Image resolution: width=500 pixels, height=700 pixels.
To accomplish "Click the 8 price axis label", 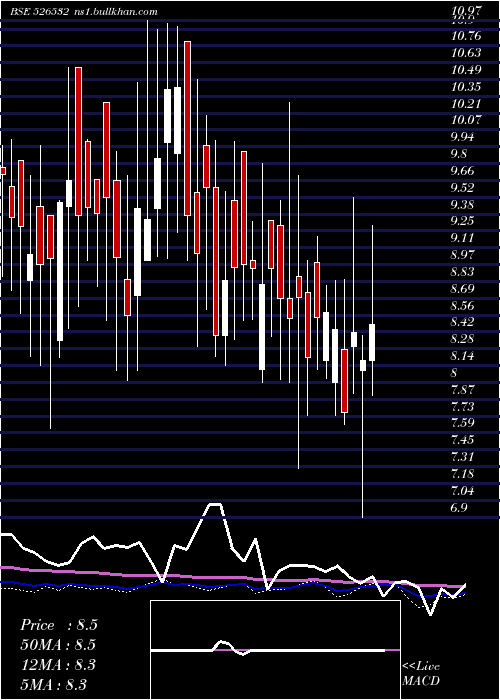I will click(x=455, y=372).
